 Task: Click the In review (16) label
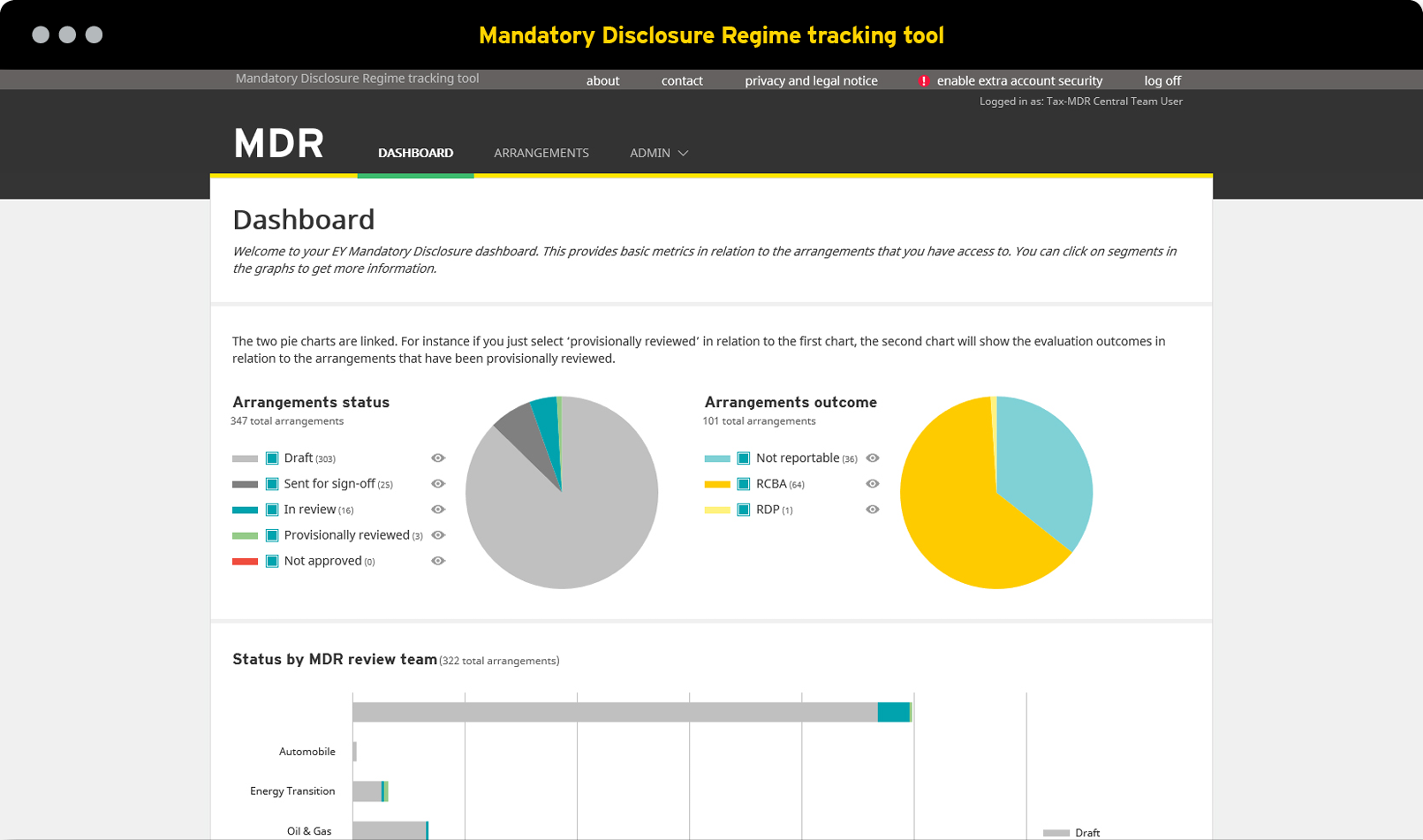319,509
